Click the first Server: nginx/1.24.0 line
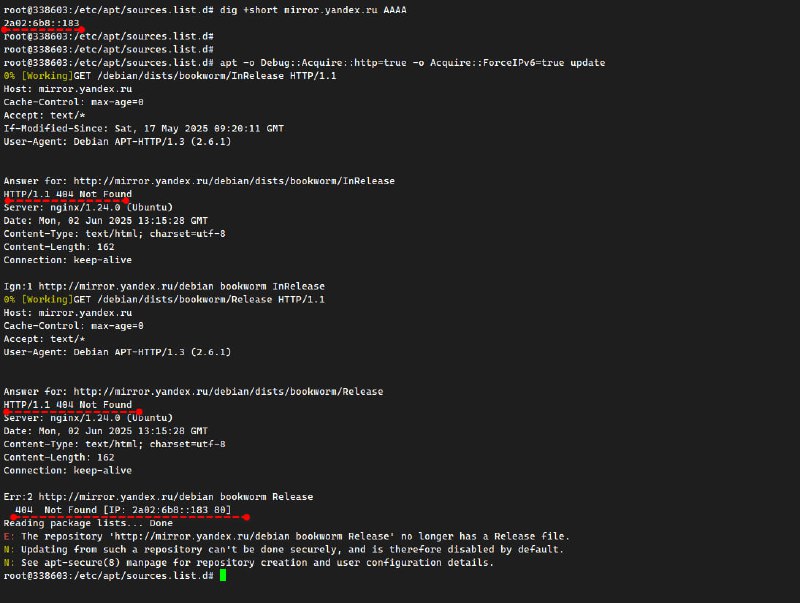The image size is (800, 603). [88, 207]
